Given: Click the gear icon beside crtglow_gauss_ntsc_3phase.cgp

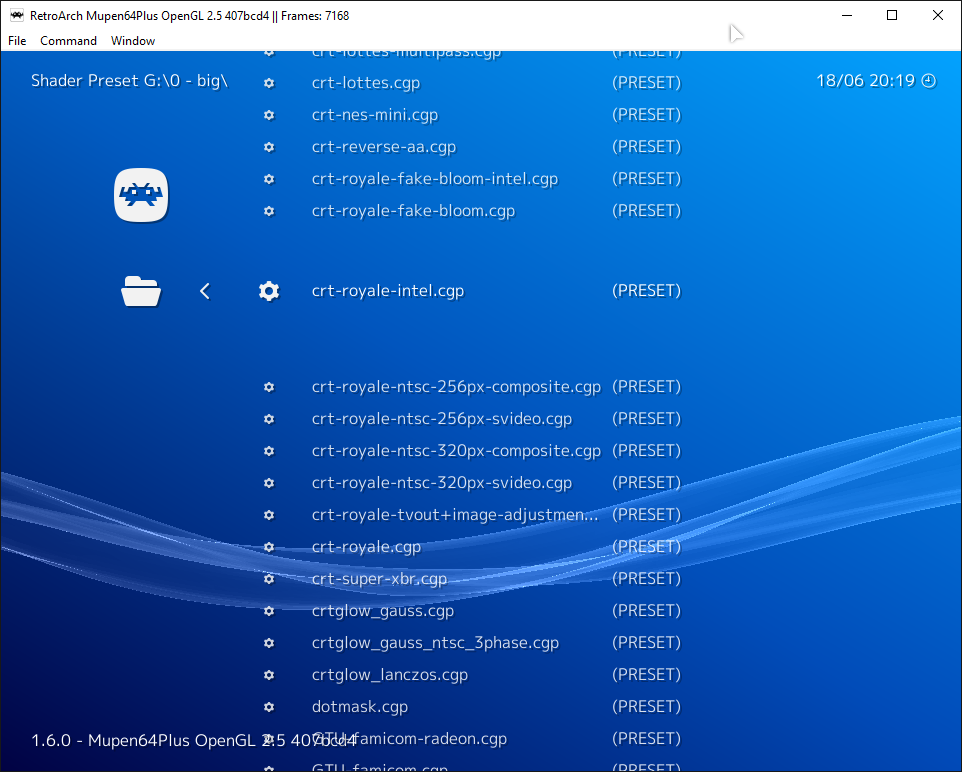Looking at the screenshot, I should [x=269, y=643].
